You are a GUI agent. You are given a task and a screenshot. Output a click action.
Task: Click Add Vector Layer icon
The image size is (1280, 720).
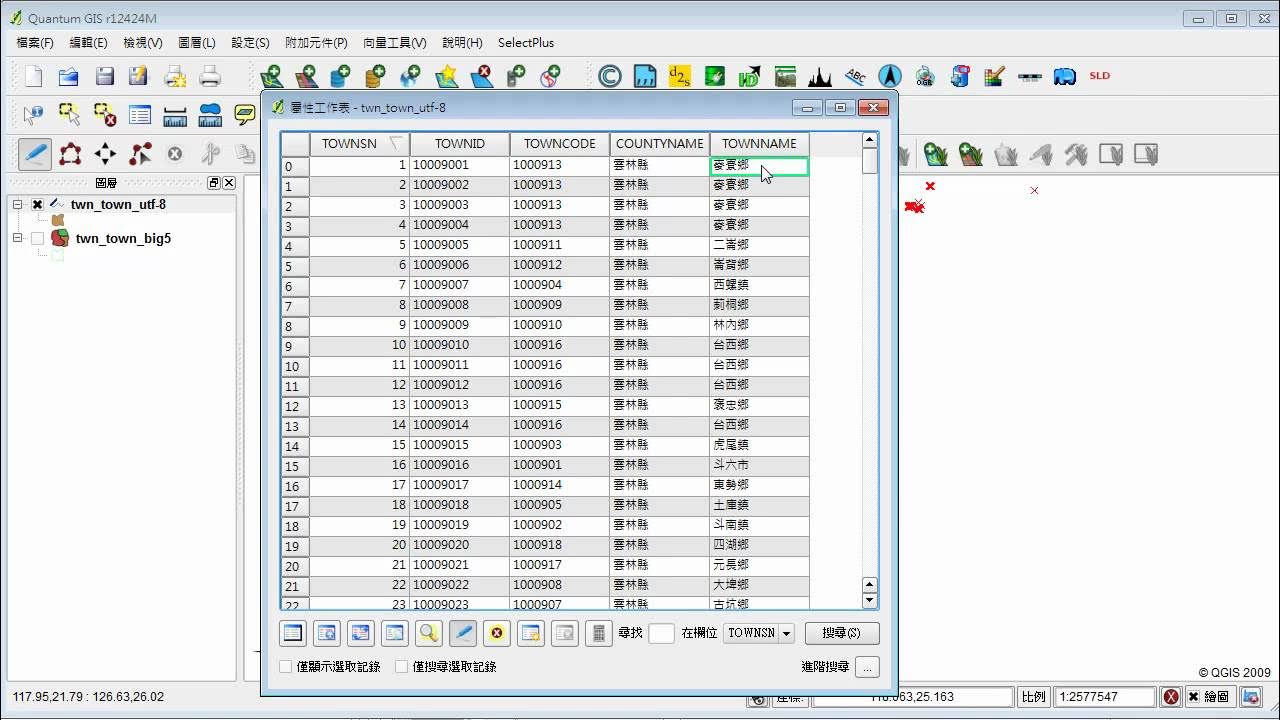271,76
